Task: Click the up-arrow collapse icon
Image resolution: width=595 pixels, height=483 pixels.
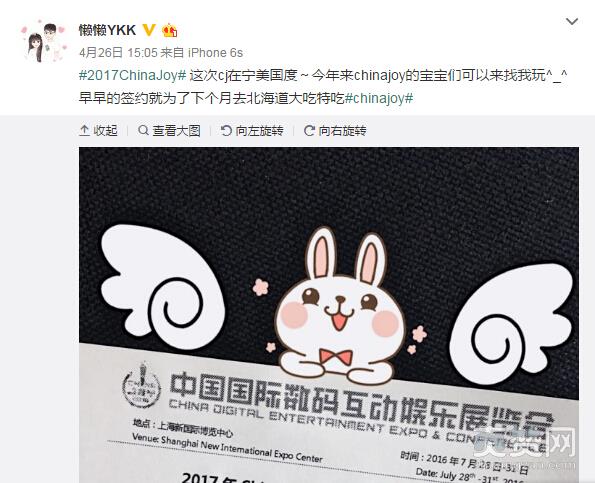Action: pyautogui.click(x=84, y=131)
